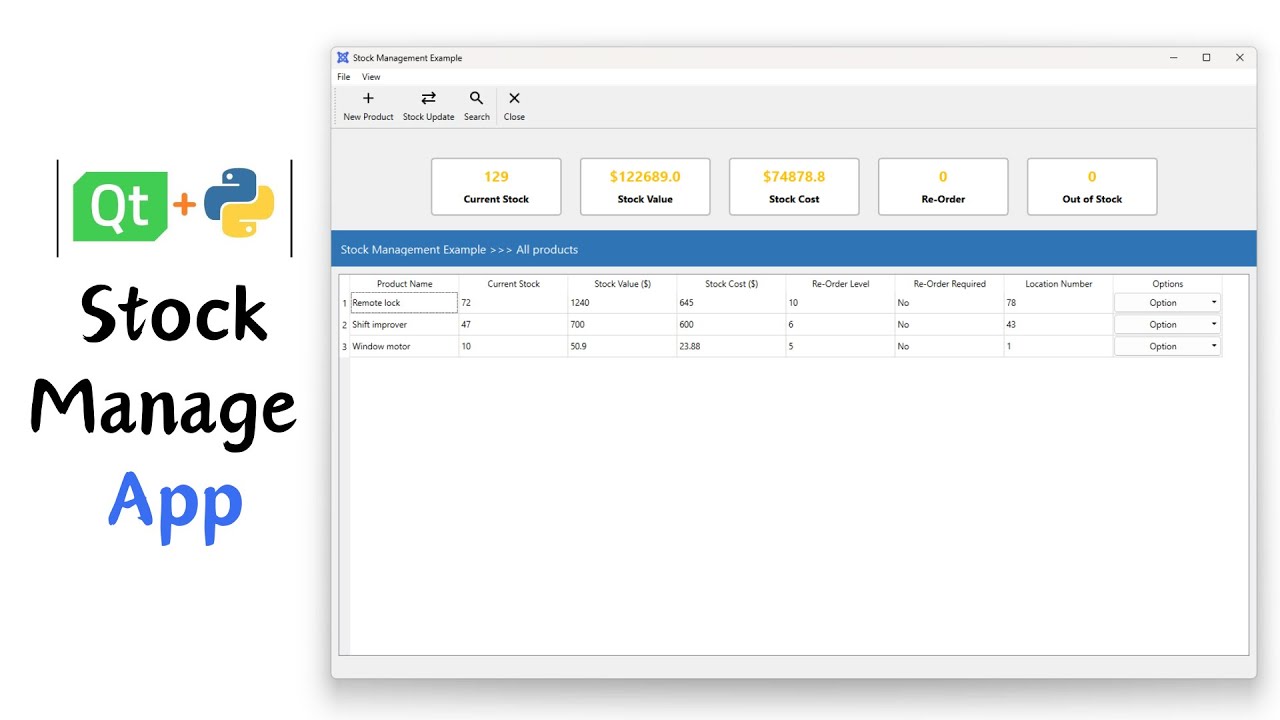Click current stock cell '72'
The height and width of the screenshot is (720, 1280).
point(514,303)
